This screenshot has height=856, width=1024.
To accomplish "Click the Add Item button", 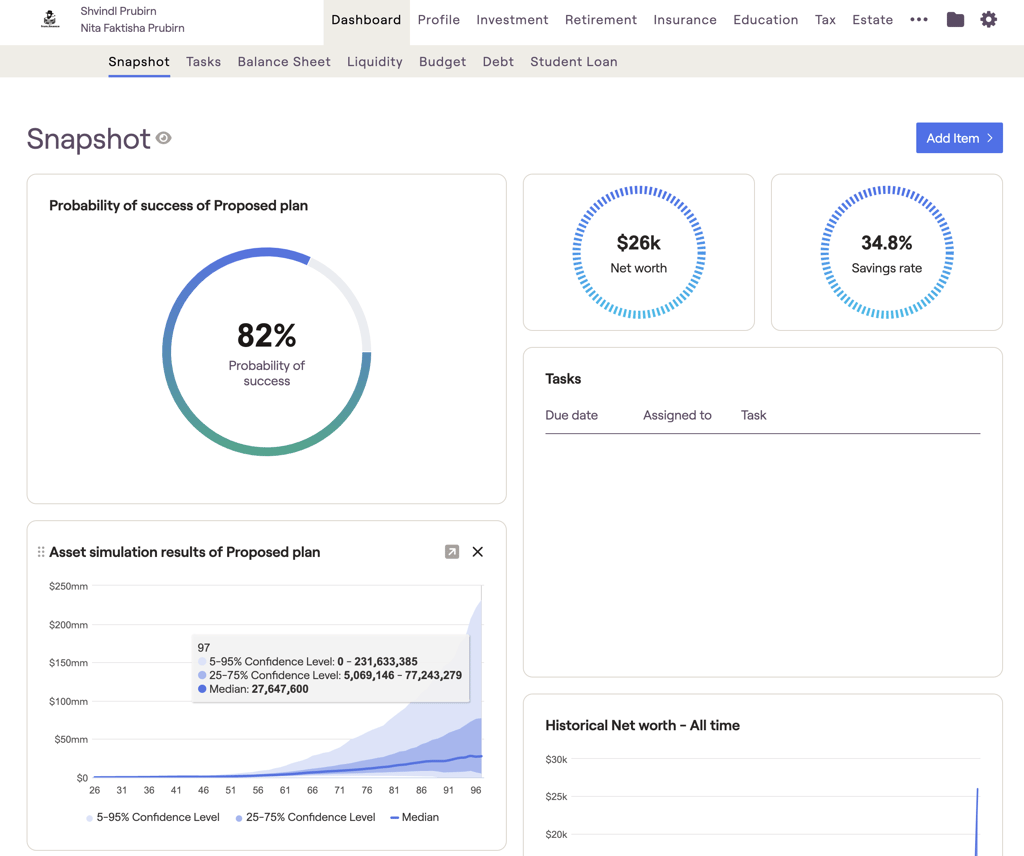I will [x=958, y=138].
